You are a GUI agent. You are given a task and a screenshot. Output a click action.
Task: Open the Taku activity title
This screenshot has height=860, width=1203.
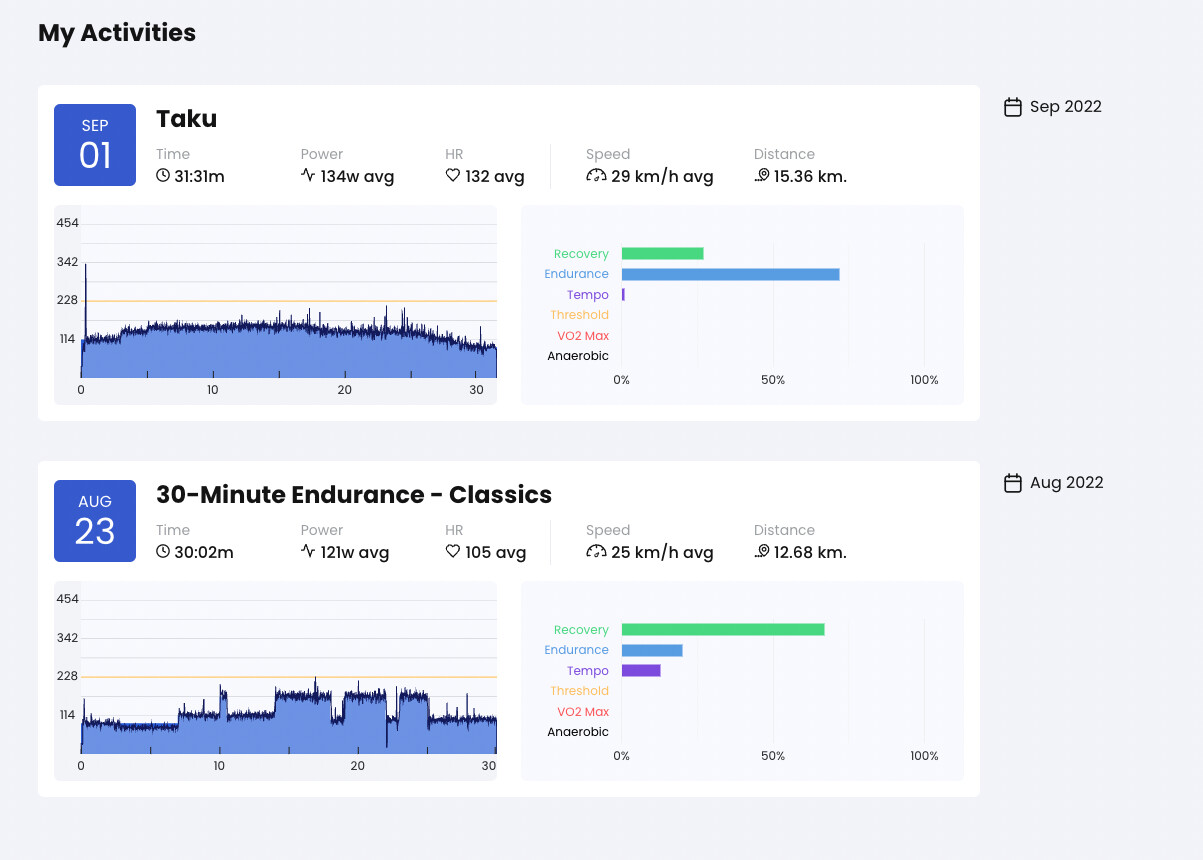pos(186,119)
